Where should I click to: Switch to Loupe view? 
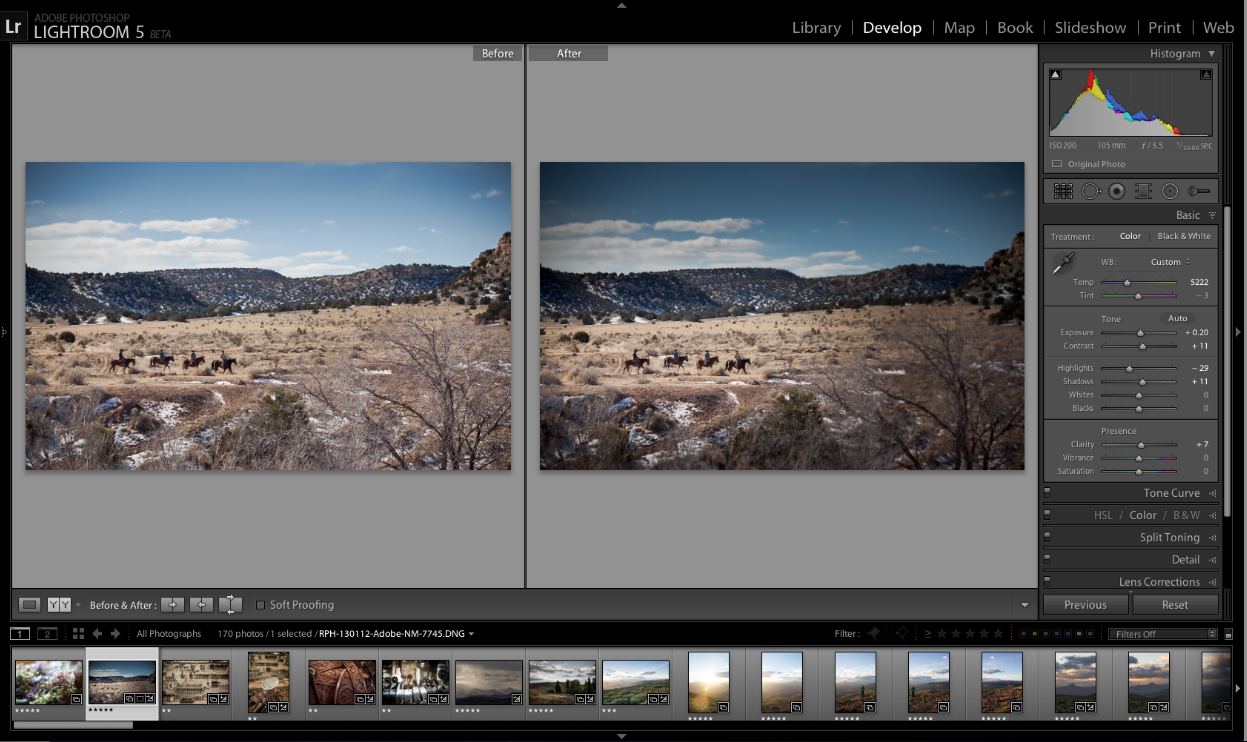coord(30,604)
